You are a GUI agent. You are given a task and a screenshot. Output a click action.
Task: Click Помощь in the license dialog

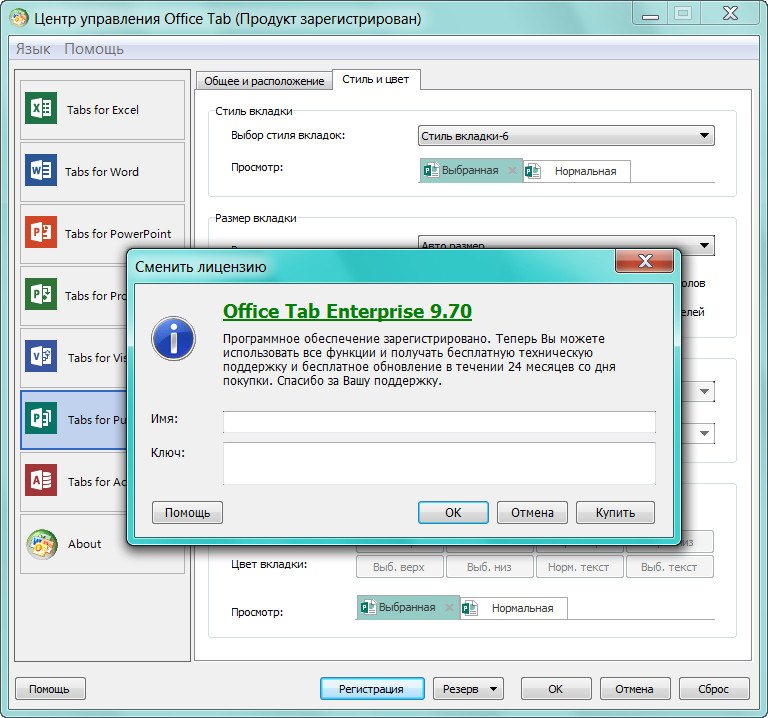(x=187, y=512)
